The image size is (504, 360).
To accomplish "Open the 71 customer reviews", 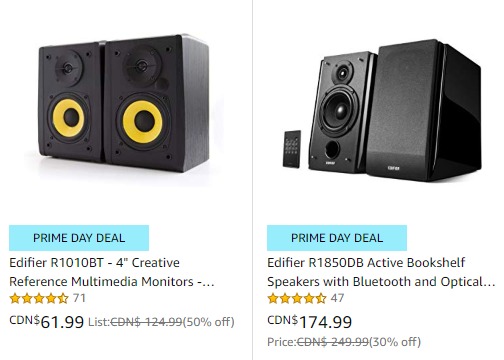I will [79, 298].
